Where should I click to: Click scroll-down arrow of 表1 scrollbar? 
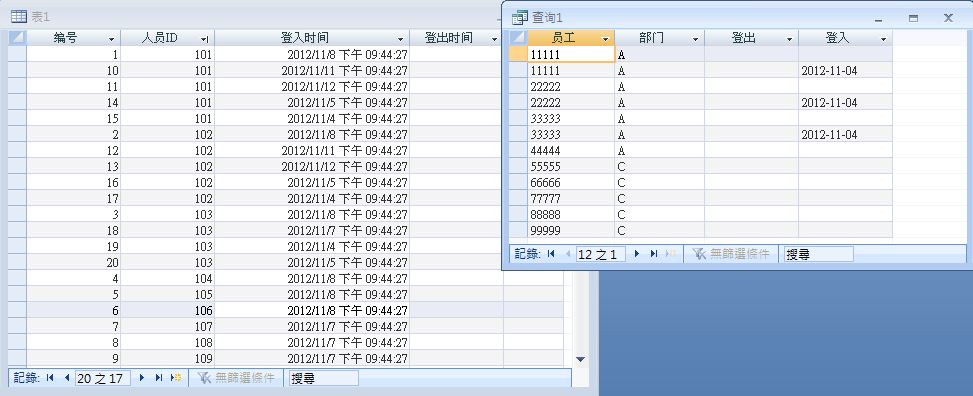(581, 359)
